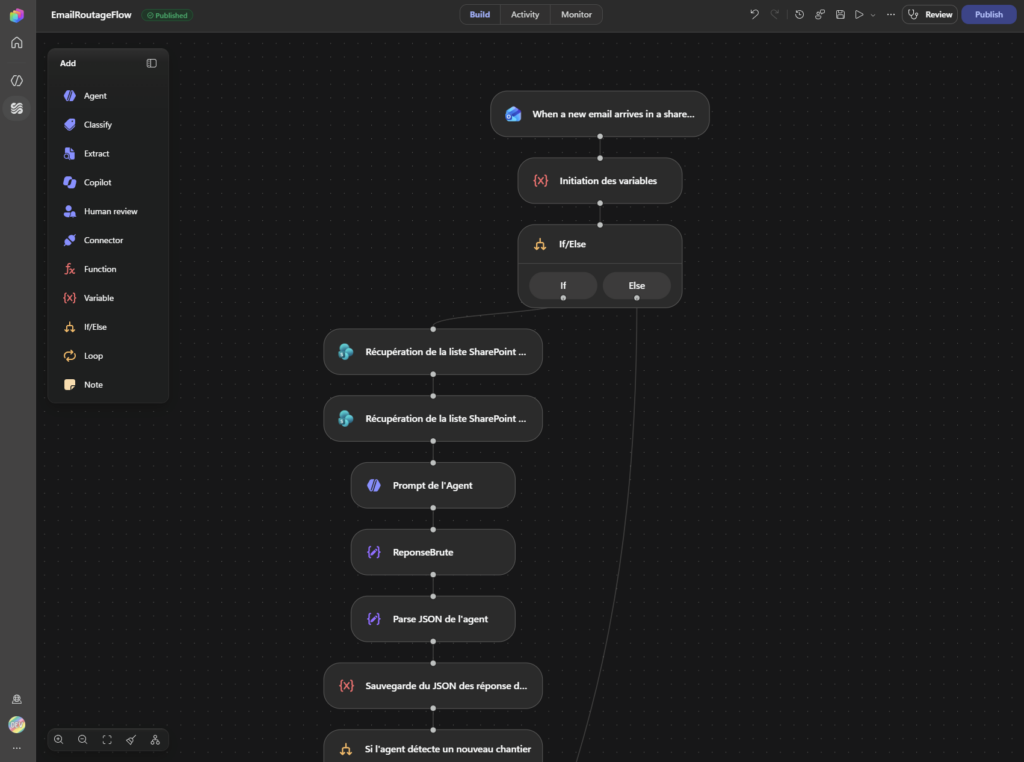Screen dimensions: 1024x762
Task: Save the flow
Action: click(840, 14)
